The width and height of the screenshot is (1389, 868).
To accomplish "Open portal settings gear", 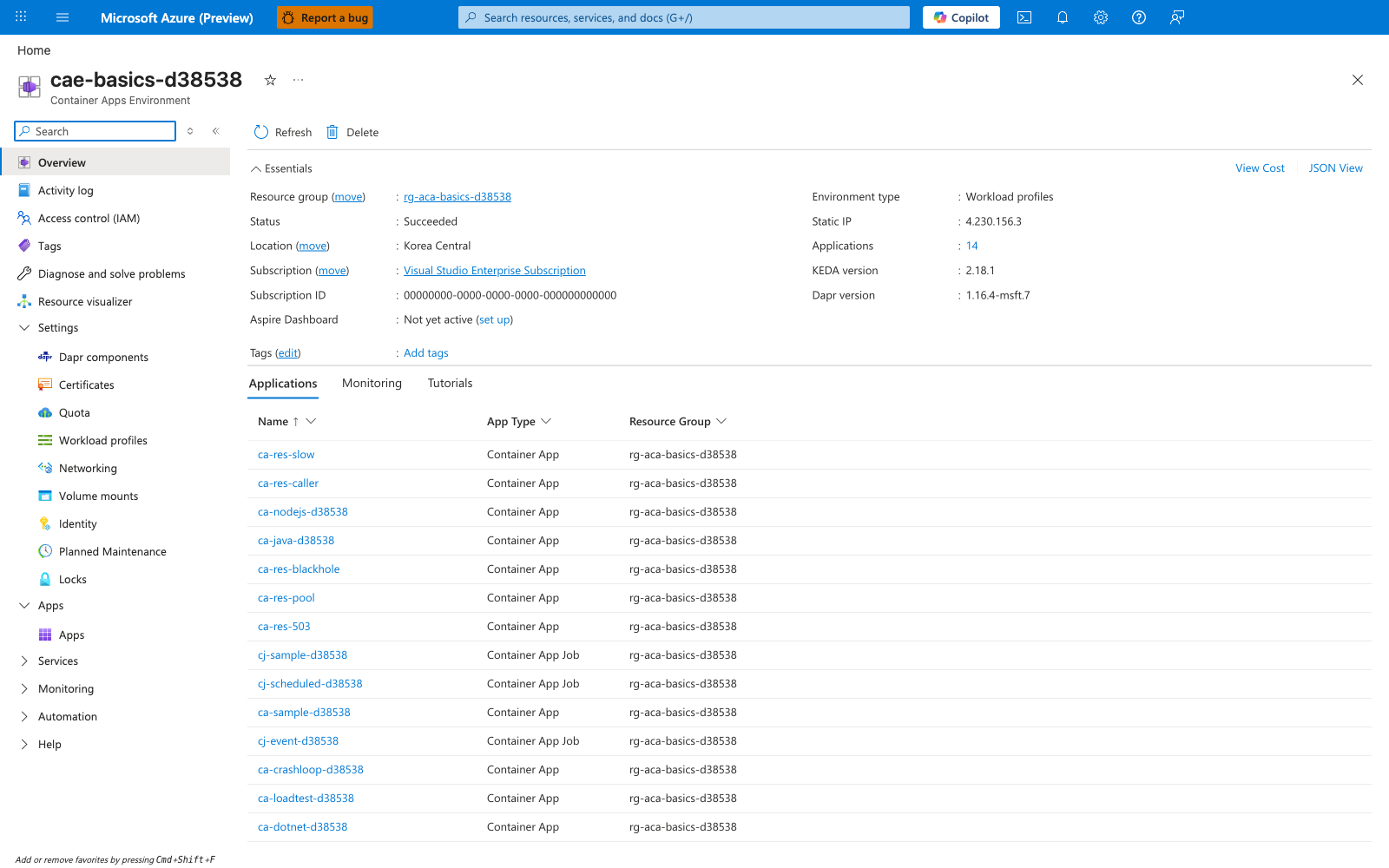I will [x=1101, y=17].
